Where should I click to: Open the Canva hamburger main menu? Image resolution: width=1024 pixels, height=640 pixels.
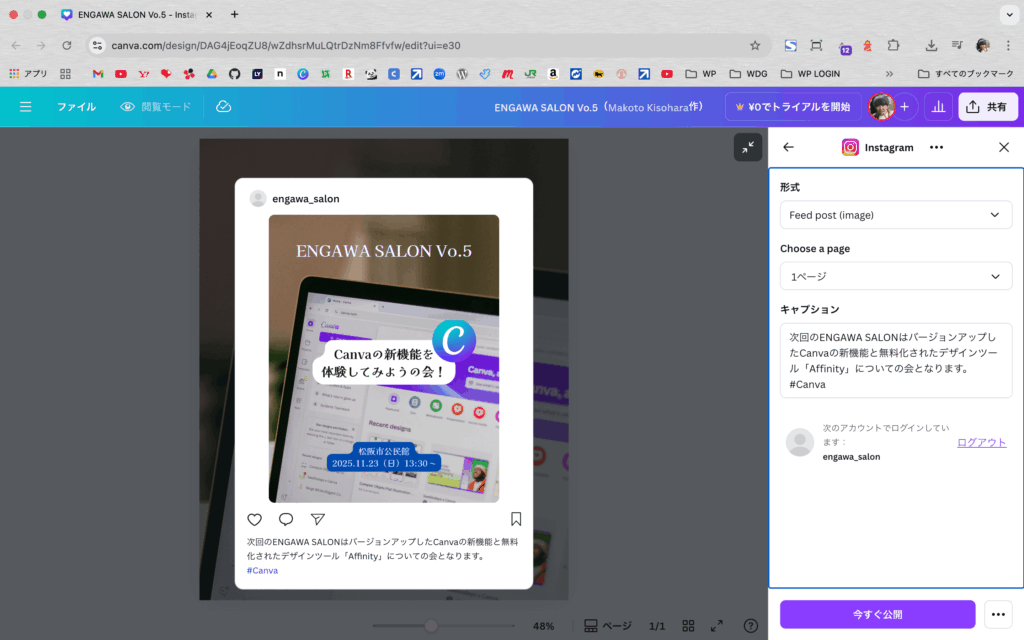(25, 107)
